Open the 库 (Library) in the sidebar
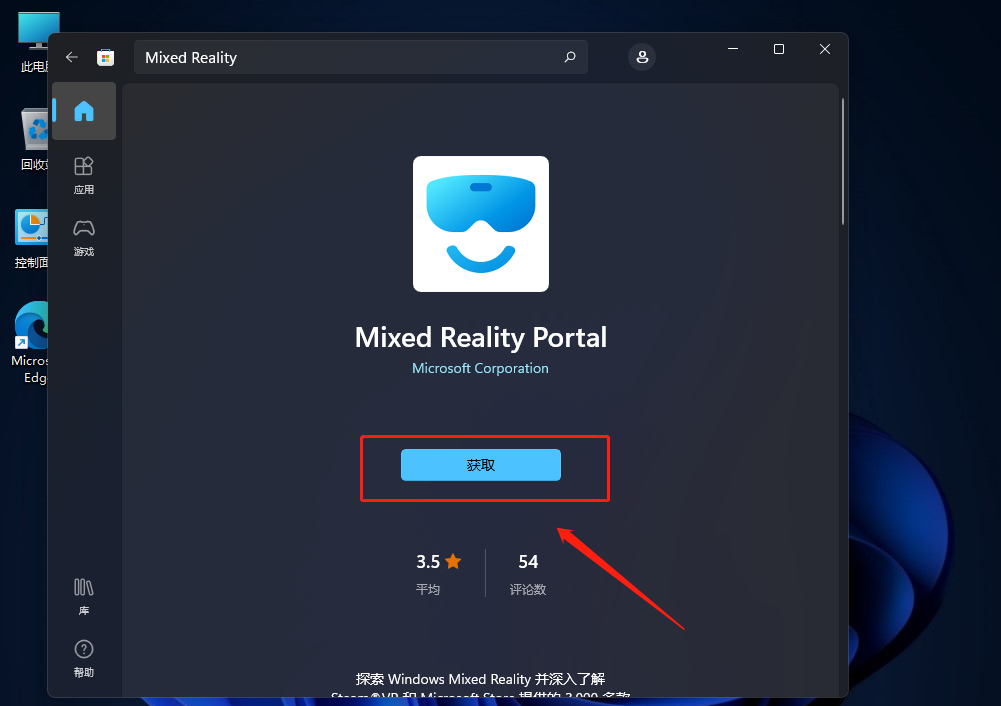The width and height of the screenshot is (1001, 706). point(84,595)
